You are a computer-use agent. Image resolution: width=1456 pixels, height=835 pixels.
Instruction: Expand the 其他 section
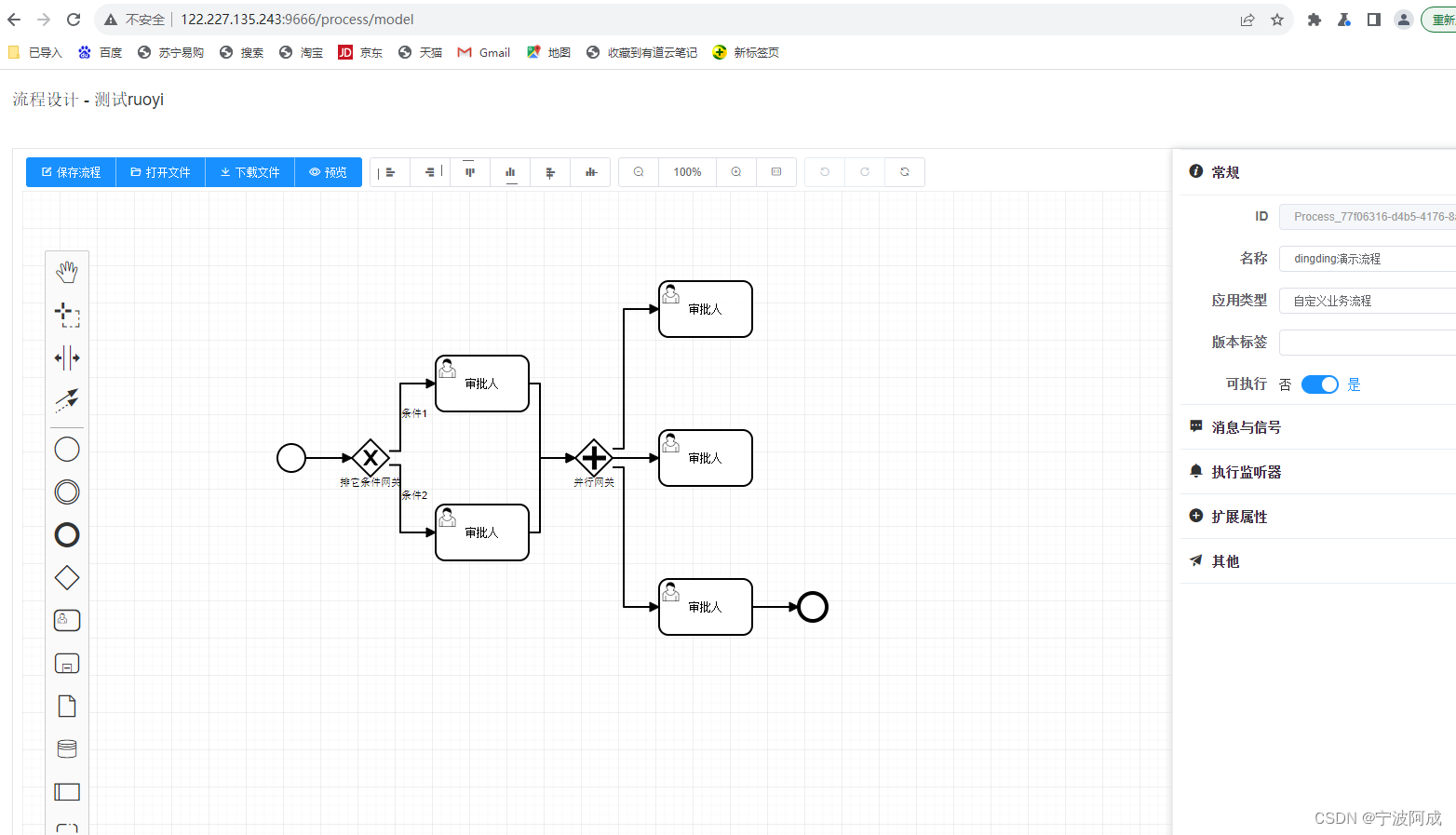[1318, 561]
